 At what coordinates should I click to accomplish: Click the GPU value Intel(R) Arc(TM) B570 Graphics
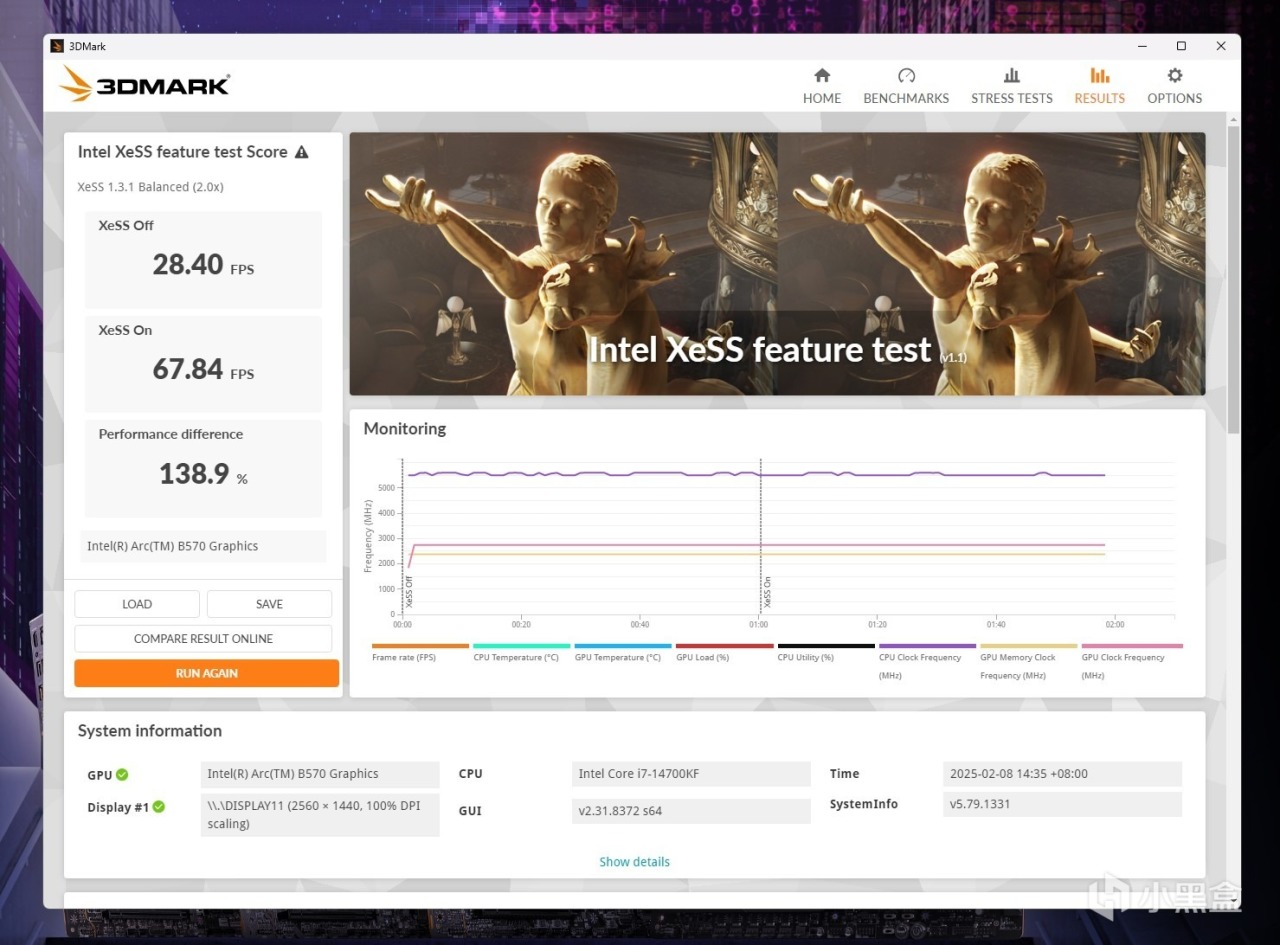(320, 774)
